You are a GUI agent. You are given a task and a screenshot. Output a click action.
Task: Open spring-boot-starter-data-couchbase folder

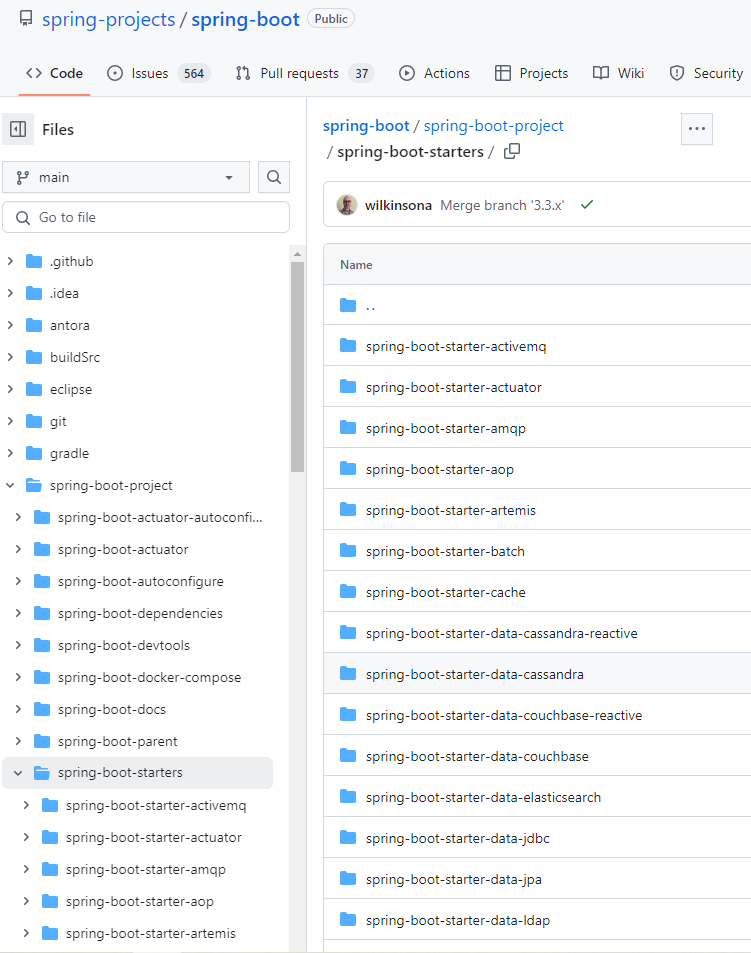point(477,757)
